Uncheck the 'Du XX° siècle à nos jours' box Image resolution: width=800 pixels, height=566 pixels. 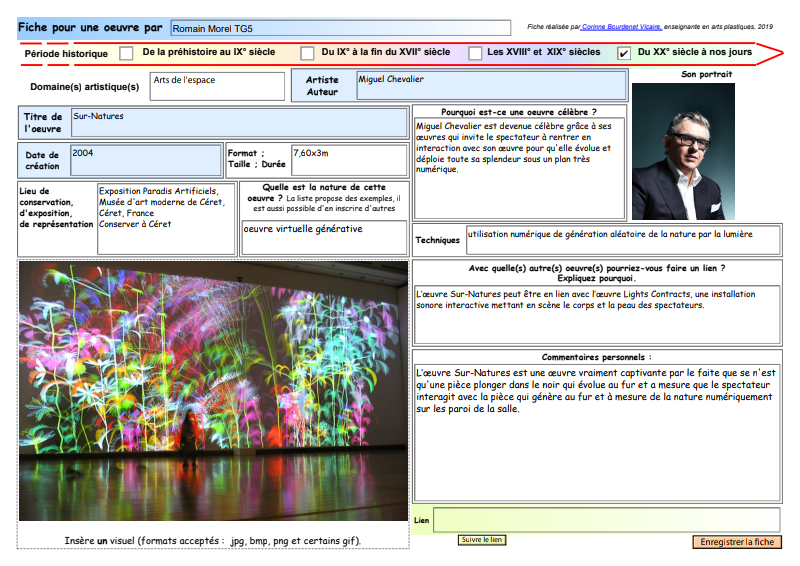[624, 53]
